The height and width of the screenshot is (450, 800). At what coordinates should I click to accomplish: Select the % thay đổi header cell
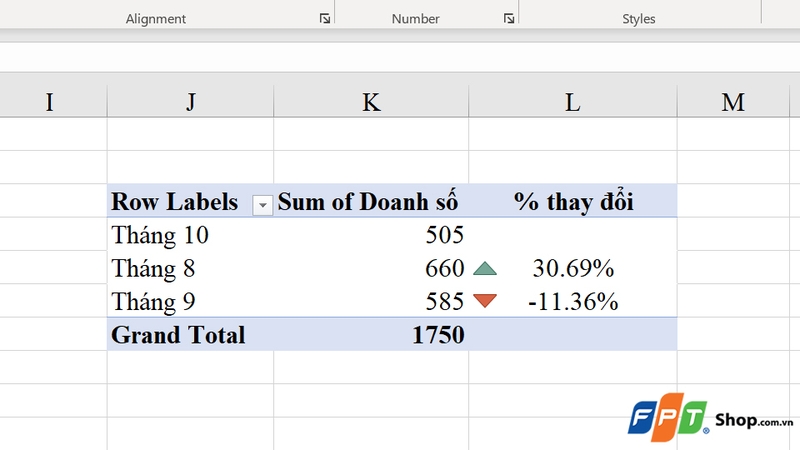(x=572, y=202)
